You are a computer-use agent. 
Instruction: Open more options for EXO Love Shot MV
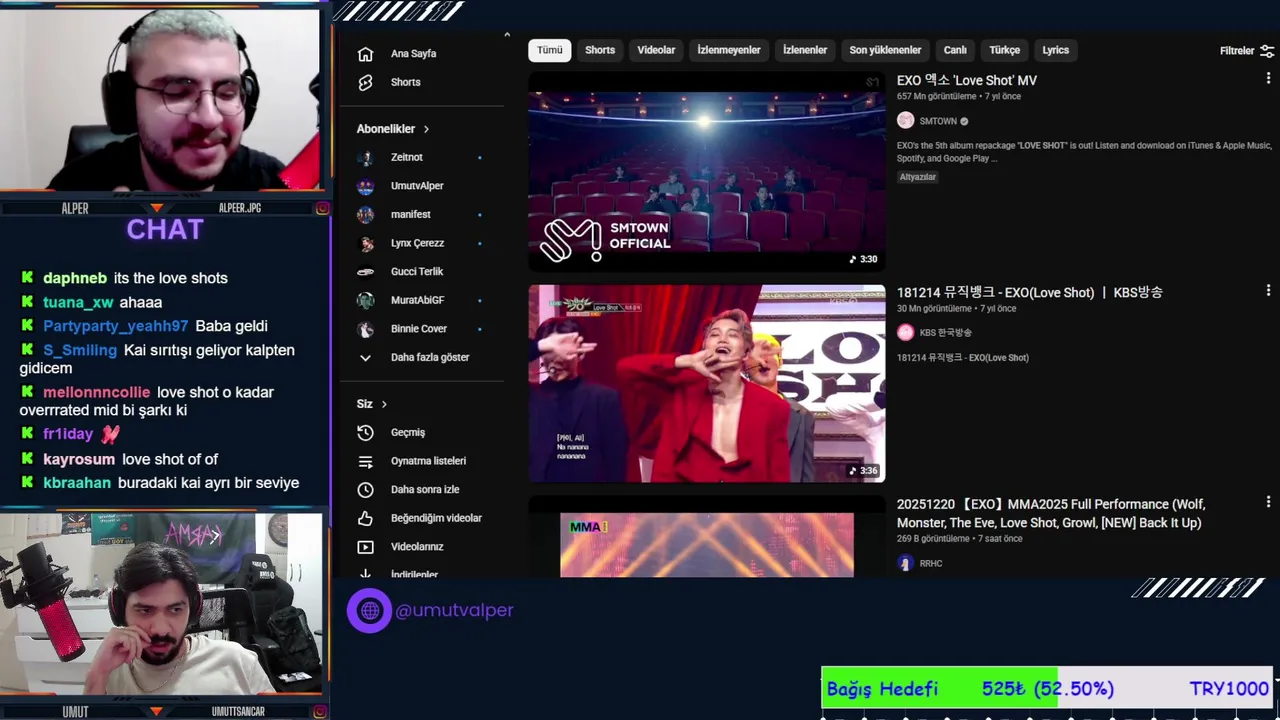(1268, 79)
